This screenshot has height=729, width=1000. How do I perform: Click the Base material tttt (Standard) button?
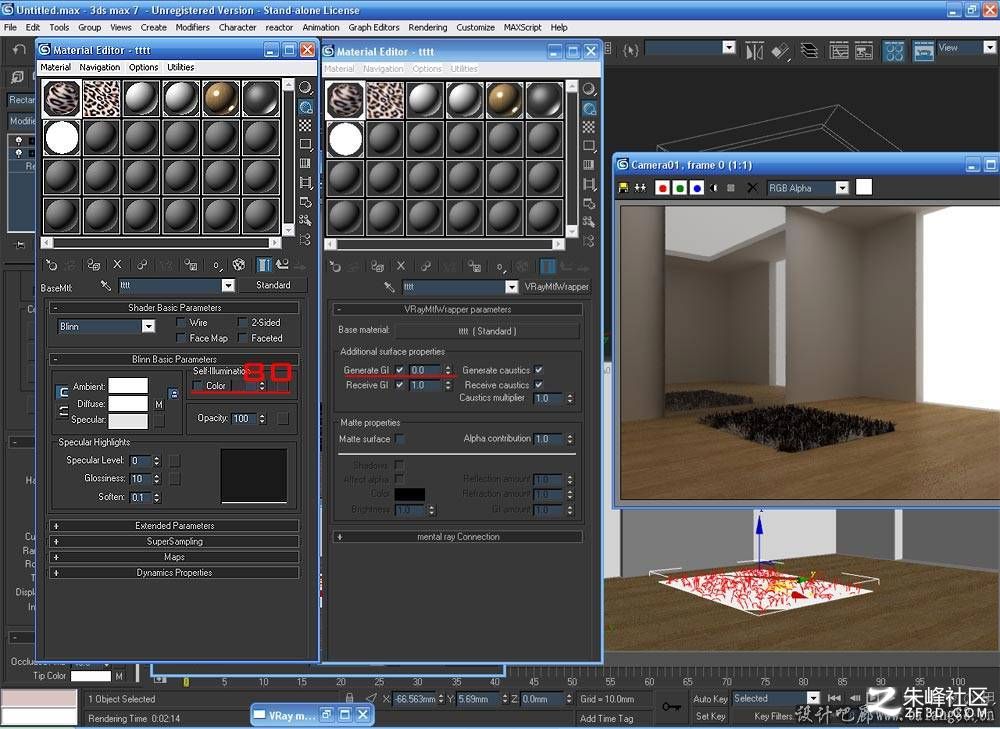(x=488, y=331)
